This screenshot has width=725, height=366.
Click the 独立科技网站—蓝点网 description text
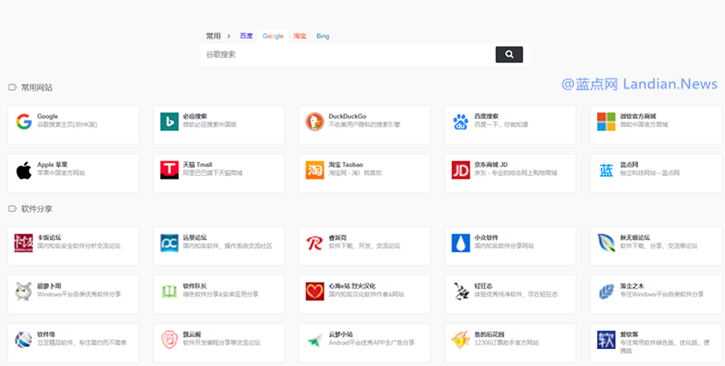click(x=650, y=173)
